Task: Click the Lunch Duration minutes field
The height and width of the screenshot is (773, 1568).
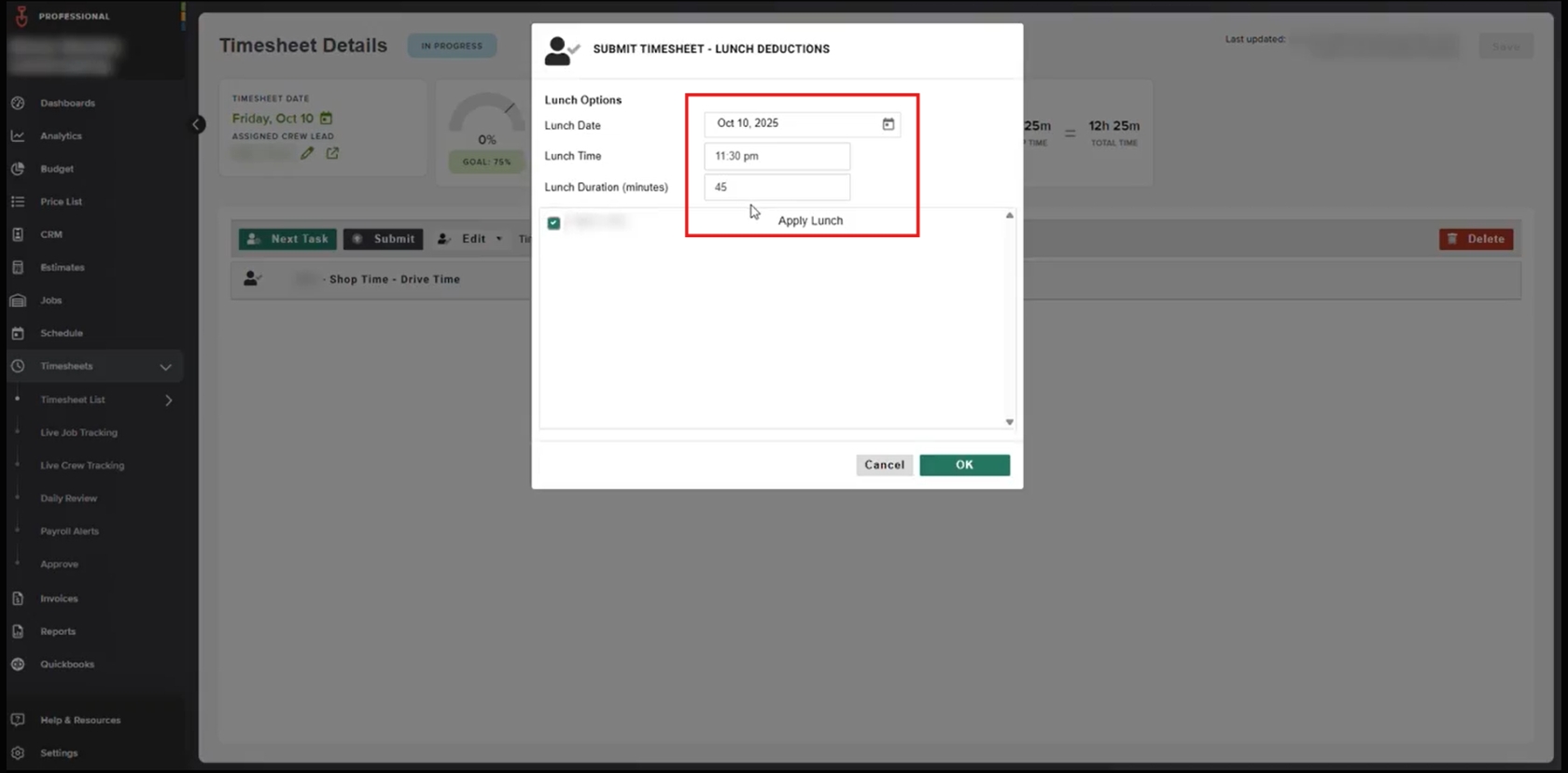Action: tap(777, 187)
